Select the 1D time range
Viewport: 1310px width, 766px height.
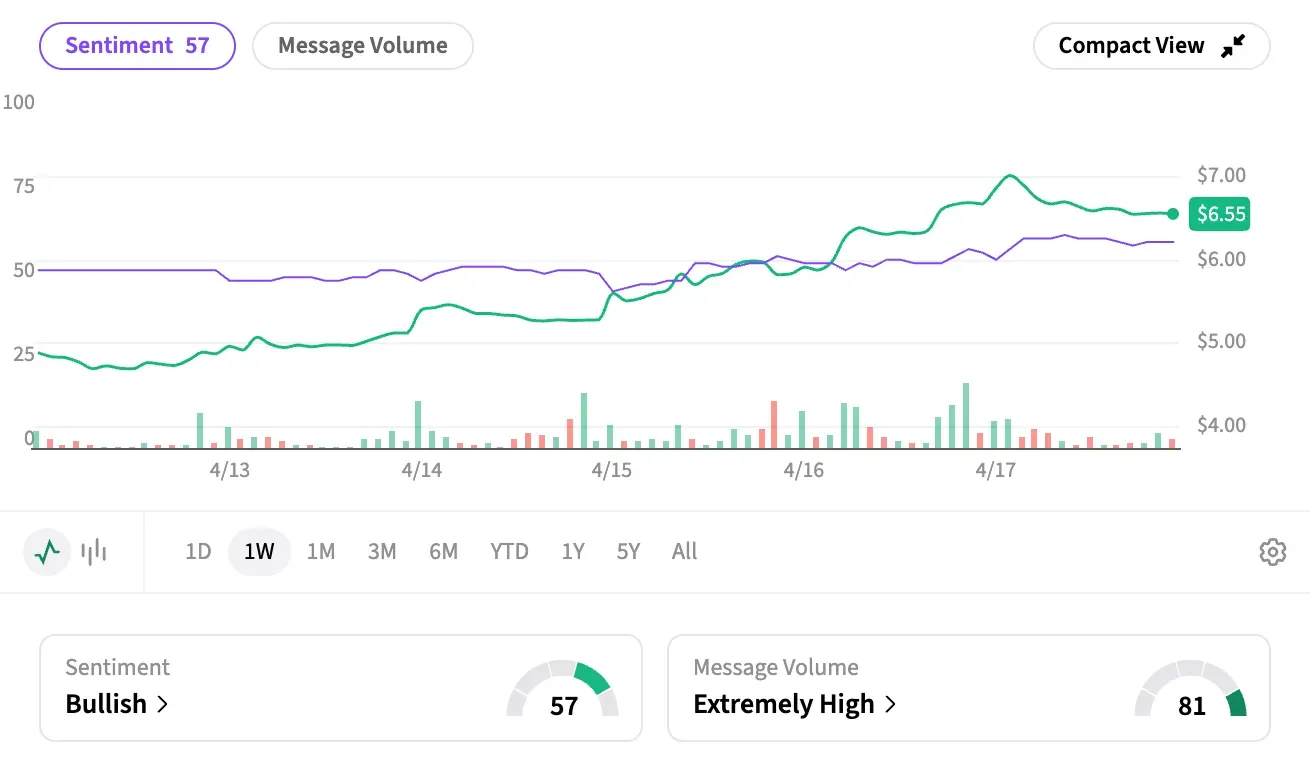(x=198, y=552)
